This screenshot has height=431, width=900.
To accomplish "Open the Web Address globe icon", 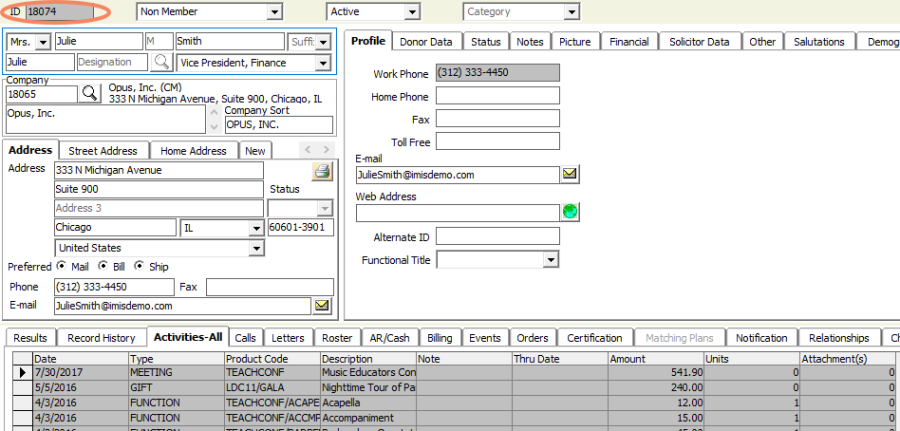I will 570,212.
